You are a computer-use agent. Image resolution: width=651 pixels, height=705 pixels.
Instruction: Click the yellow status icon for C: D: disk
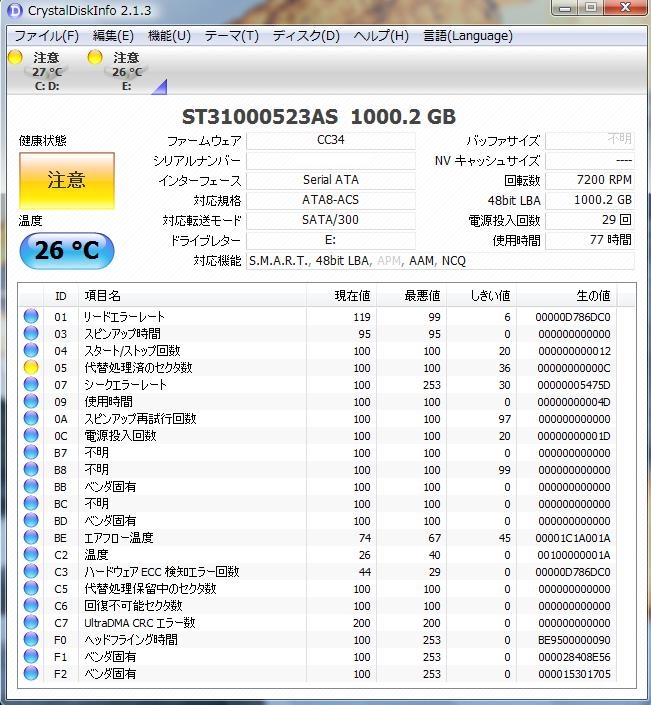[15, 57]
